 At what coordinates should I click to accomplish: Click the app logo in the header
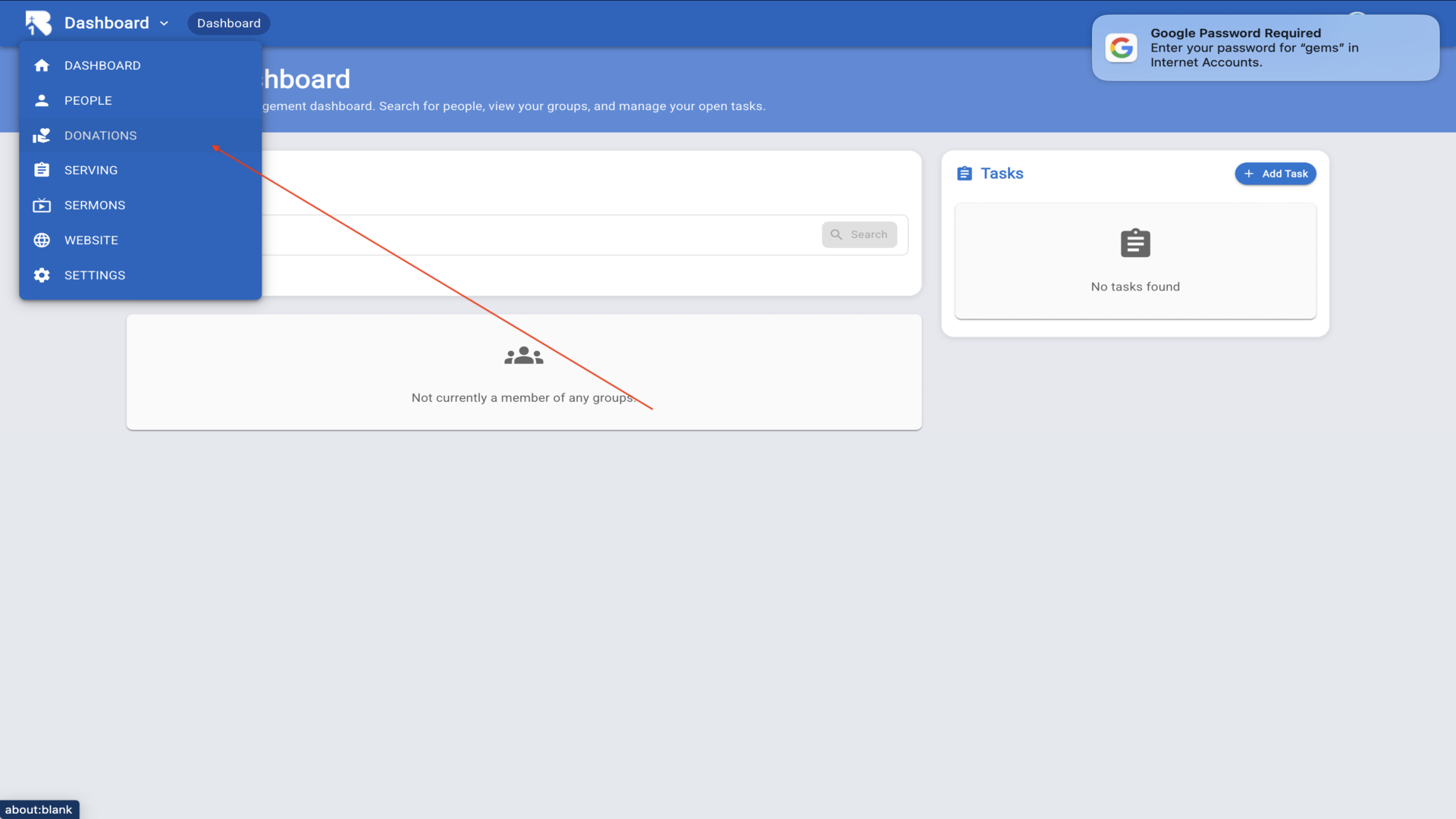pos(38,23)
